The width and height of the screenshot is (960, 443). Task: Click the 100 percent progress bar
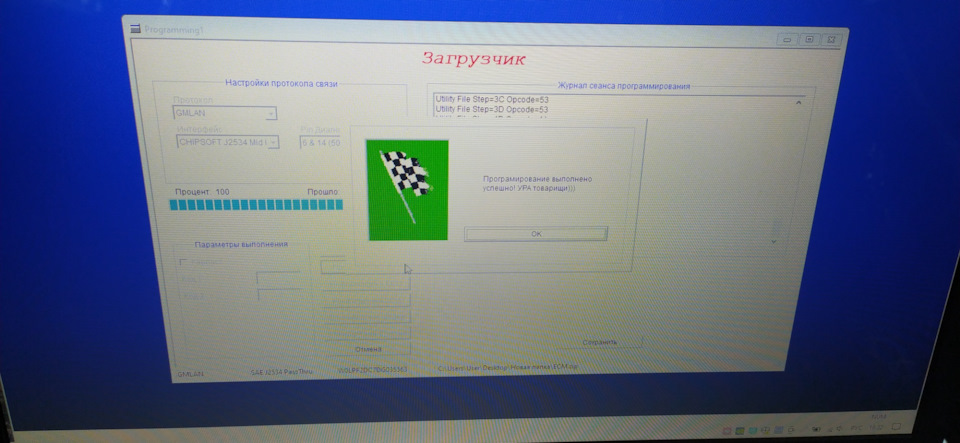(x=256, y=204)
